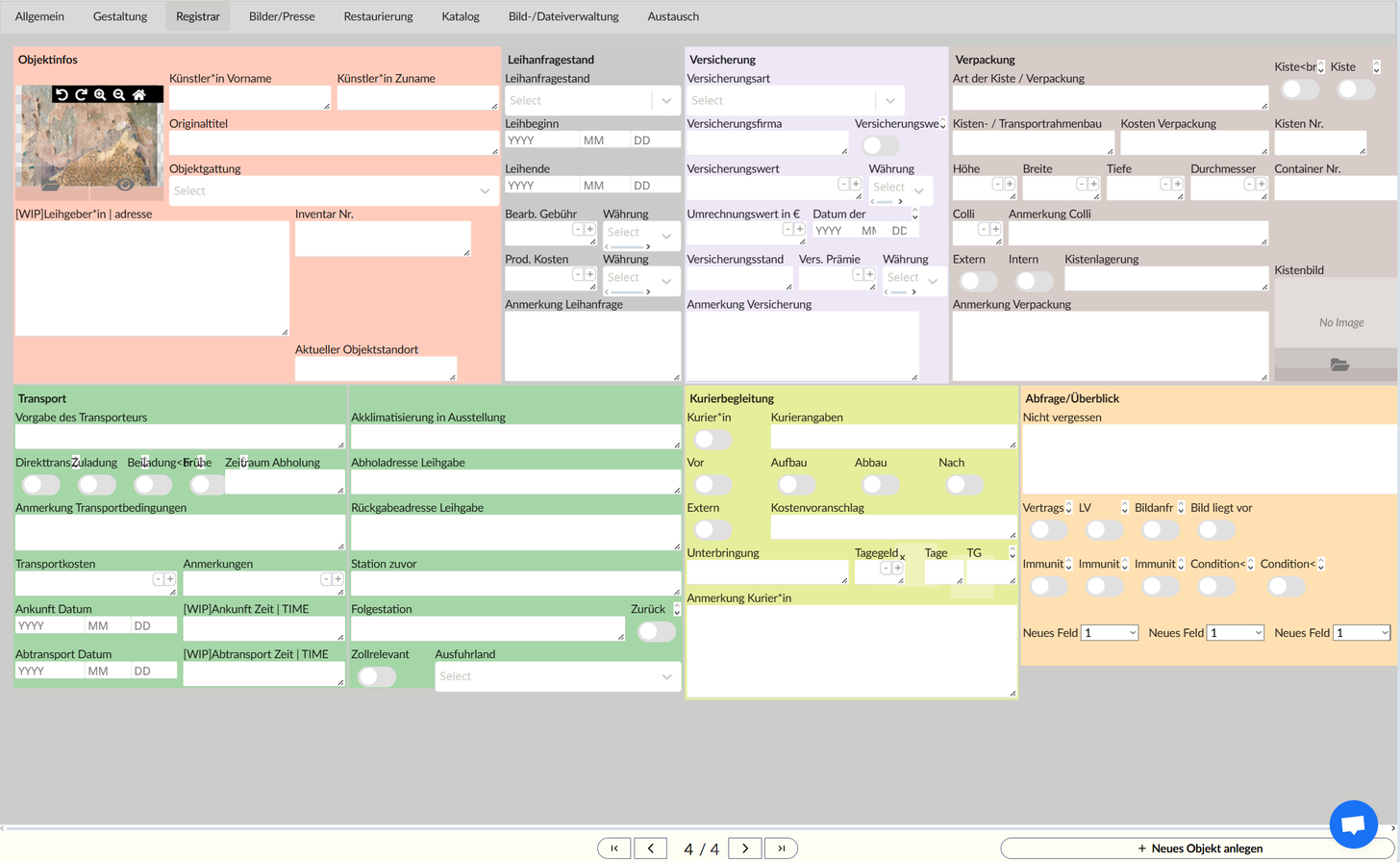Expand the Versicherungsart select menu
Viewport: 1400px width, 862px height.
point(795,100)
